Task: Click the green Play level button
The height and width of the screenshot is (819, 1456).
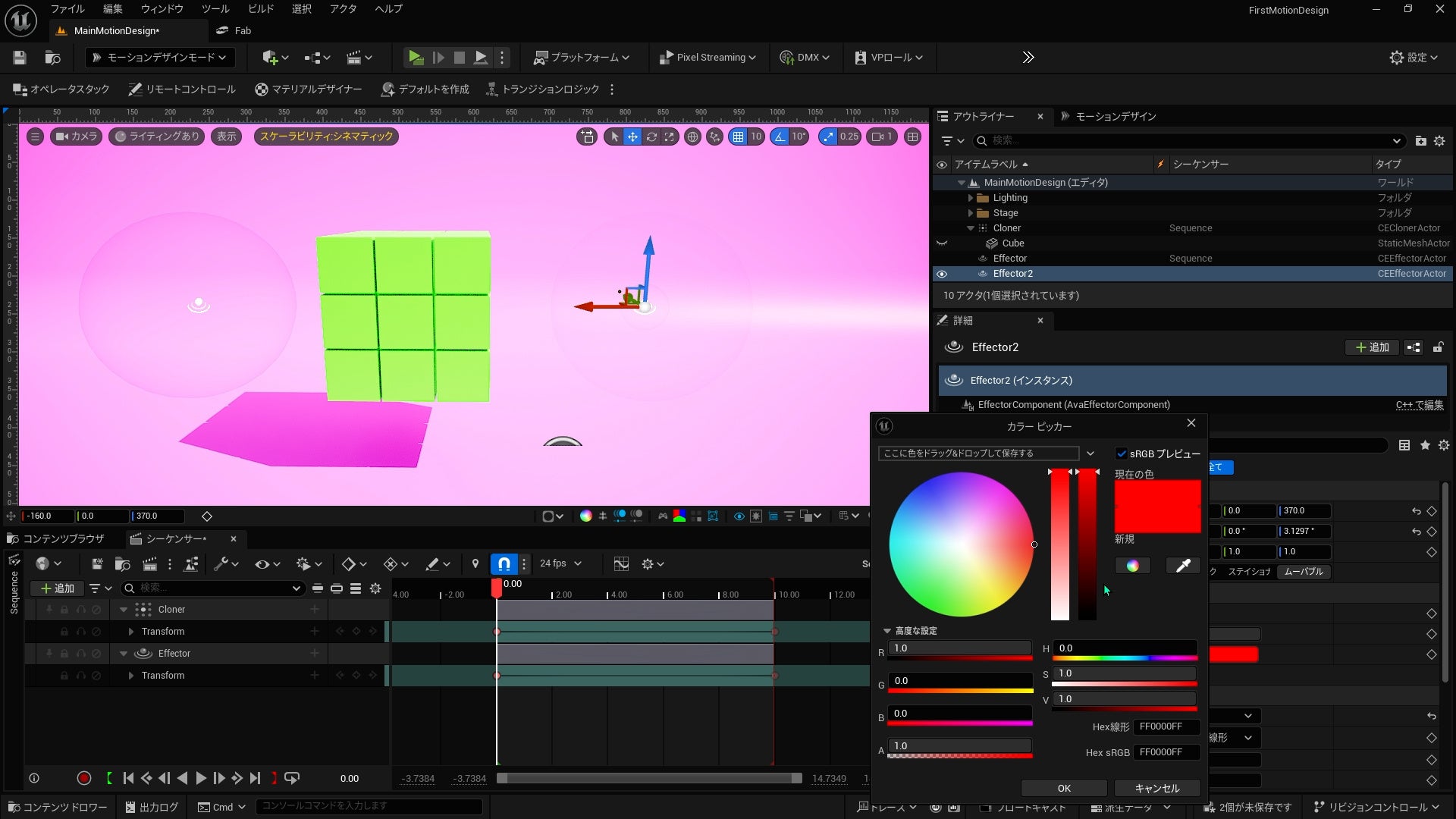Action: coord(416,58)
